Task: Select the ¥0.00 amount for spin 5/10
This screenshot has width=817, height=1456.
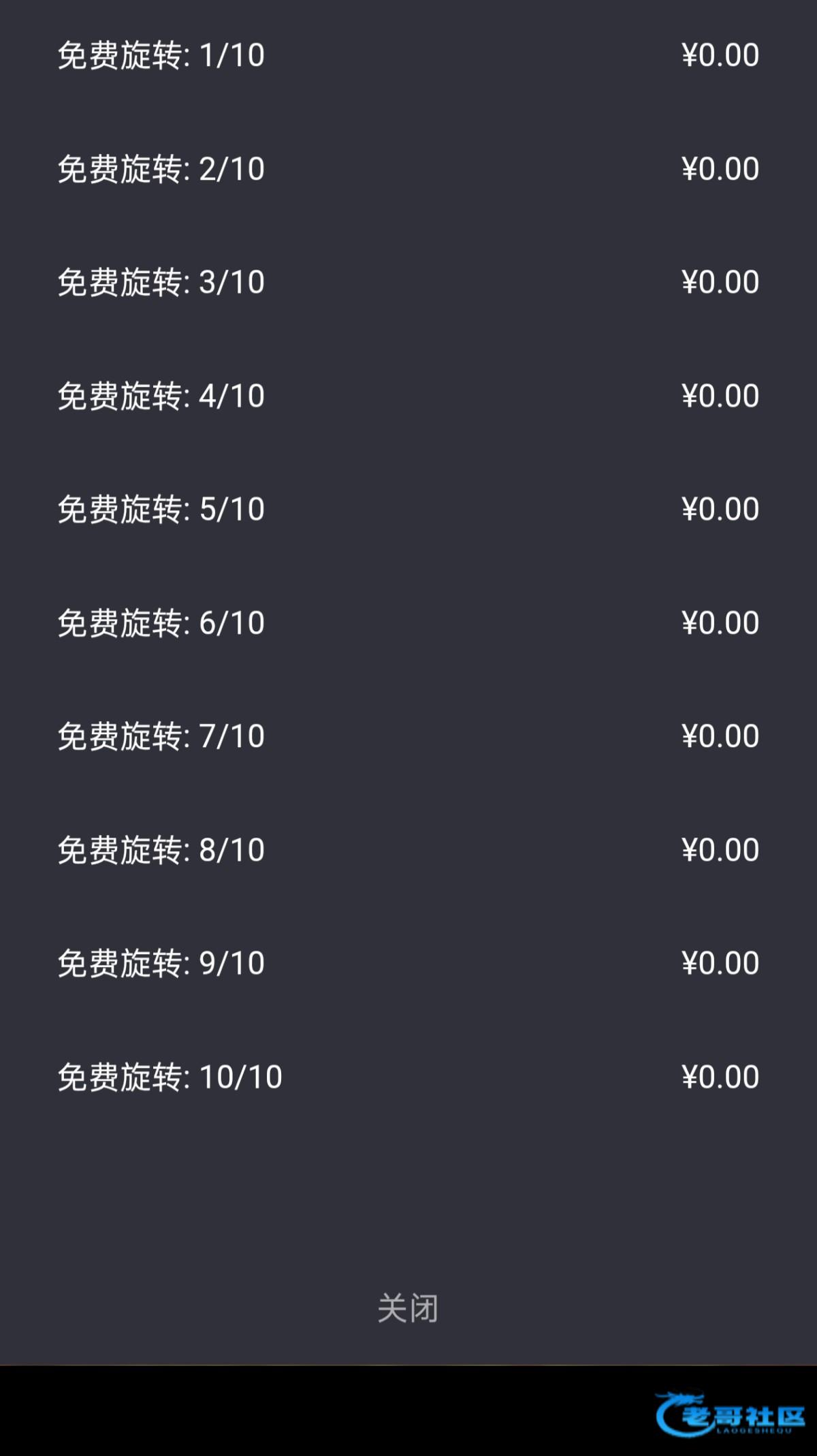Action: pyautogui.click(x=720, y=509)
